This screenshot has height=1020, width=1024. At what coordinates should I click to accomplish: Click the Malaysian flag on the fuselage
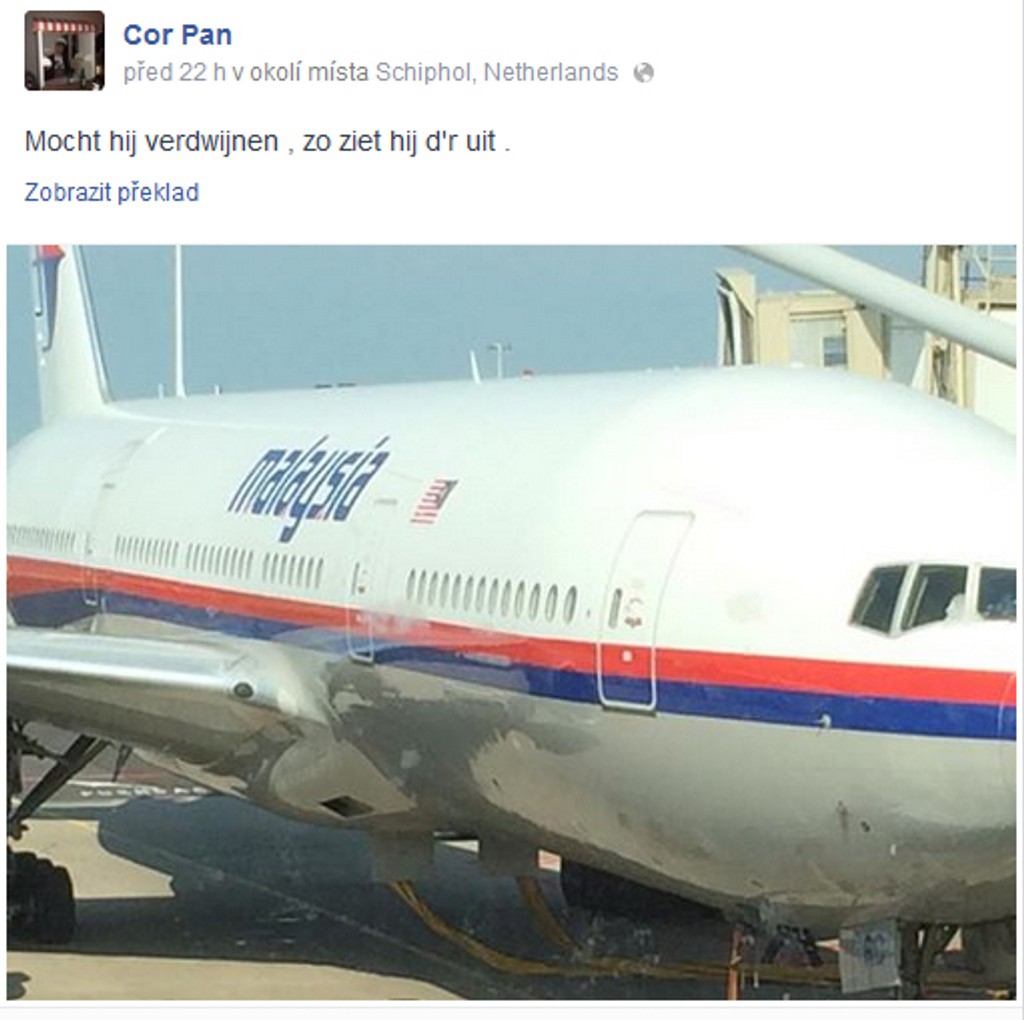click(x=433, y=501)
